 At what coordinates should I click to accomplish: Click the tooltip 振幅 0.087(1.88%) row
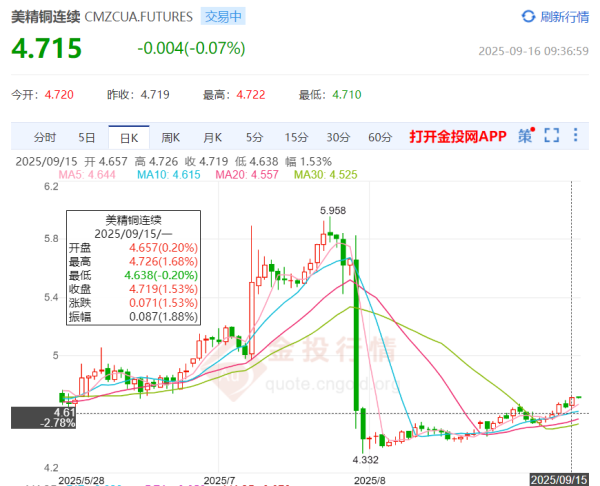tap(133, 316)
